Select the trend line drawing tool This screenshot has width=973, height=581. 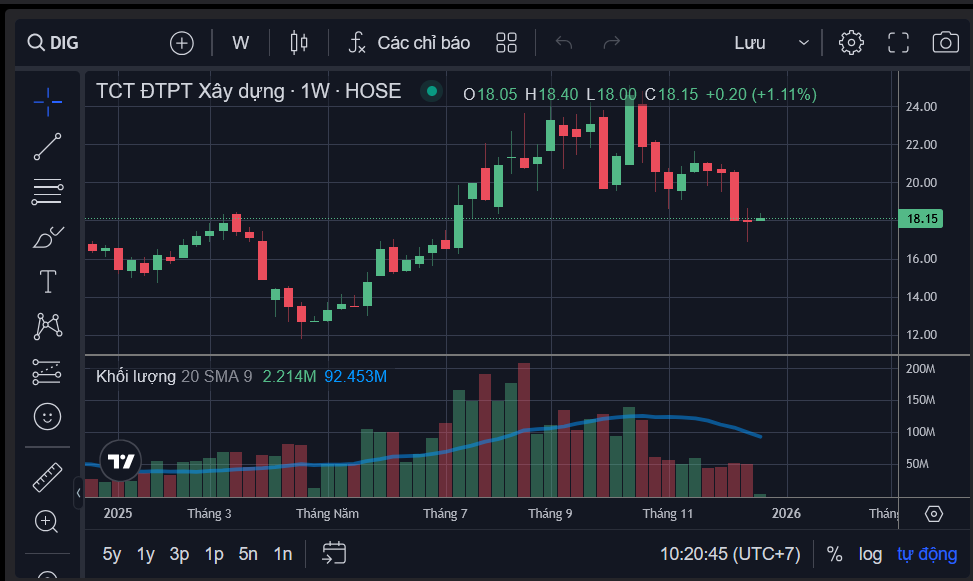[47, 146]
